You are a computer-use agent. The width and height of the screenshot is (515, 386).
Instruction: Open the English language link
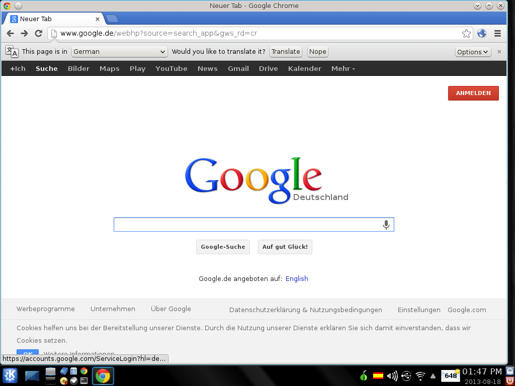[297, 279]
